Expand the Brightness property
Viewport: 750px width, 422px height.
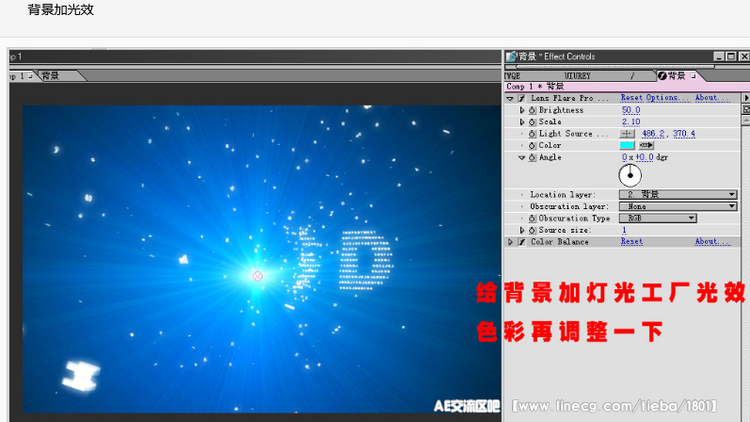point(522,110)
